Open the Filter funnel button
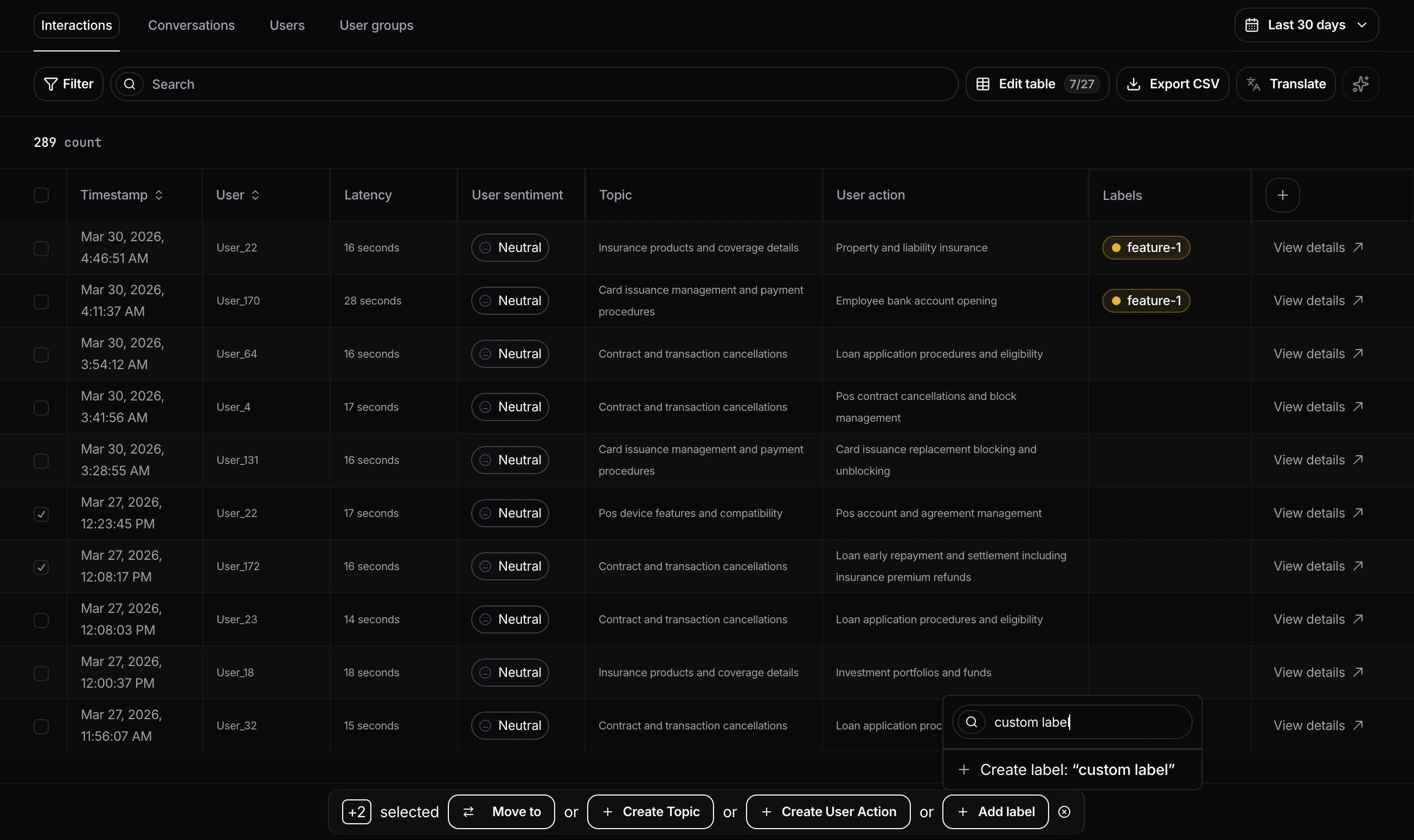Image resolution: width=1414 pixels, height=840 pixels. 68,84
